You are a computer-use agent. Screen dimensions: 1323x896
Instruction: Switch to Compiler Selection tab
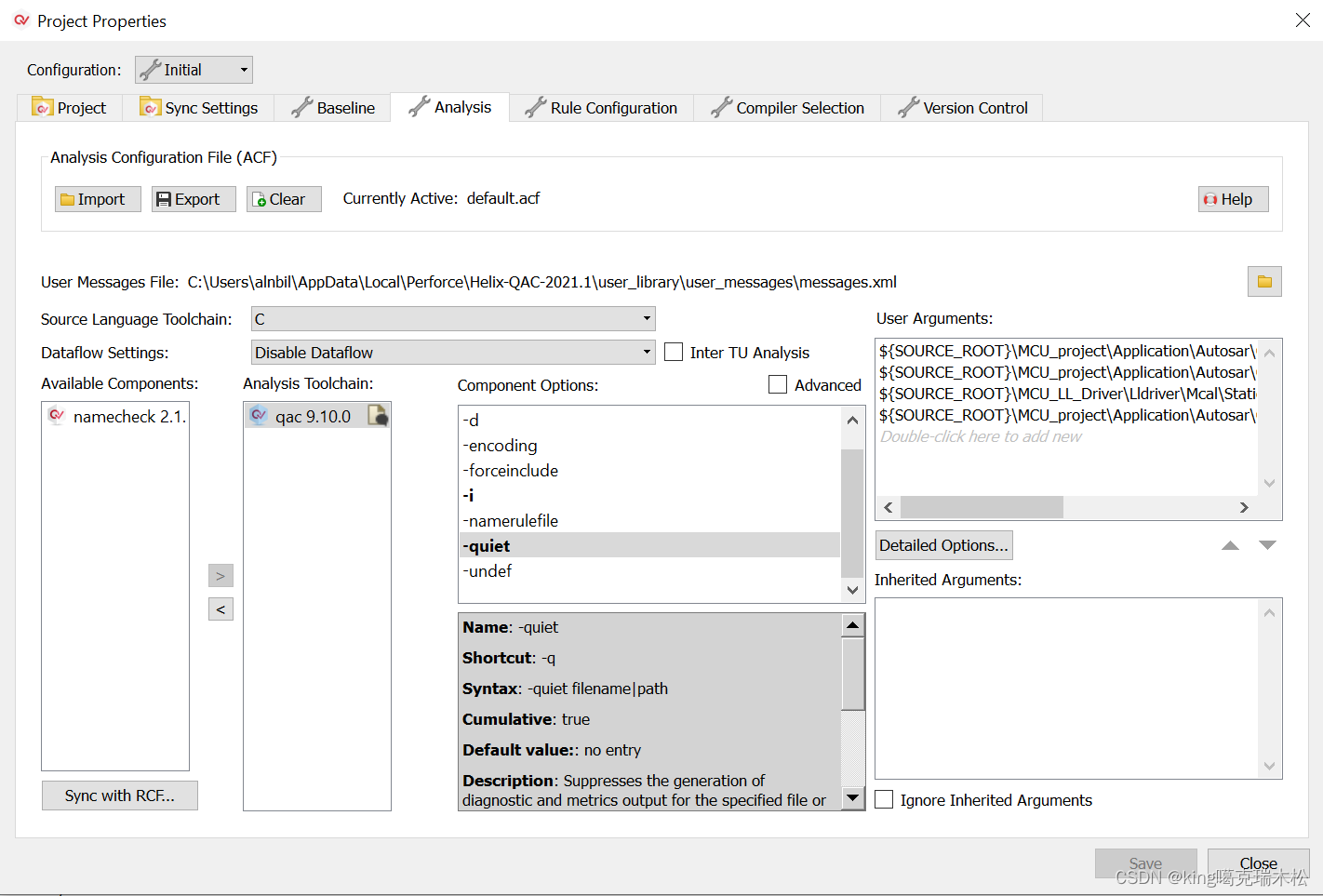point(787,108)
